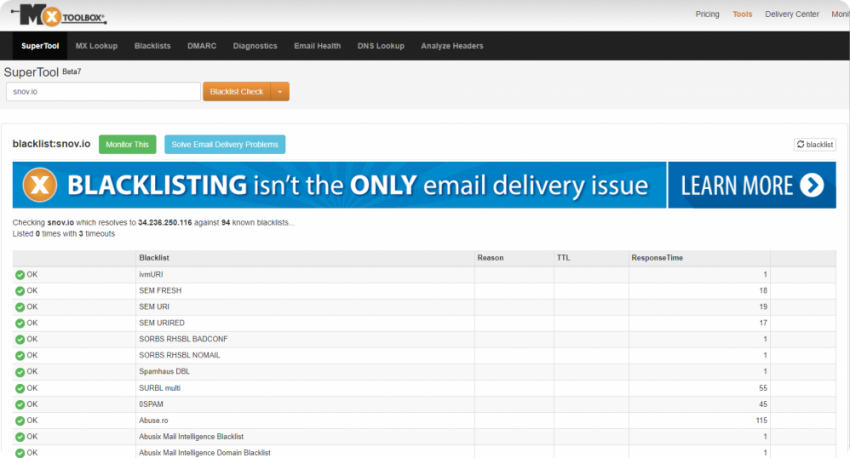Click the OK check icon for SEM URI
Viewport: 850px width, 458px height.
[20, 307]
